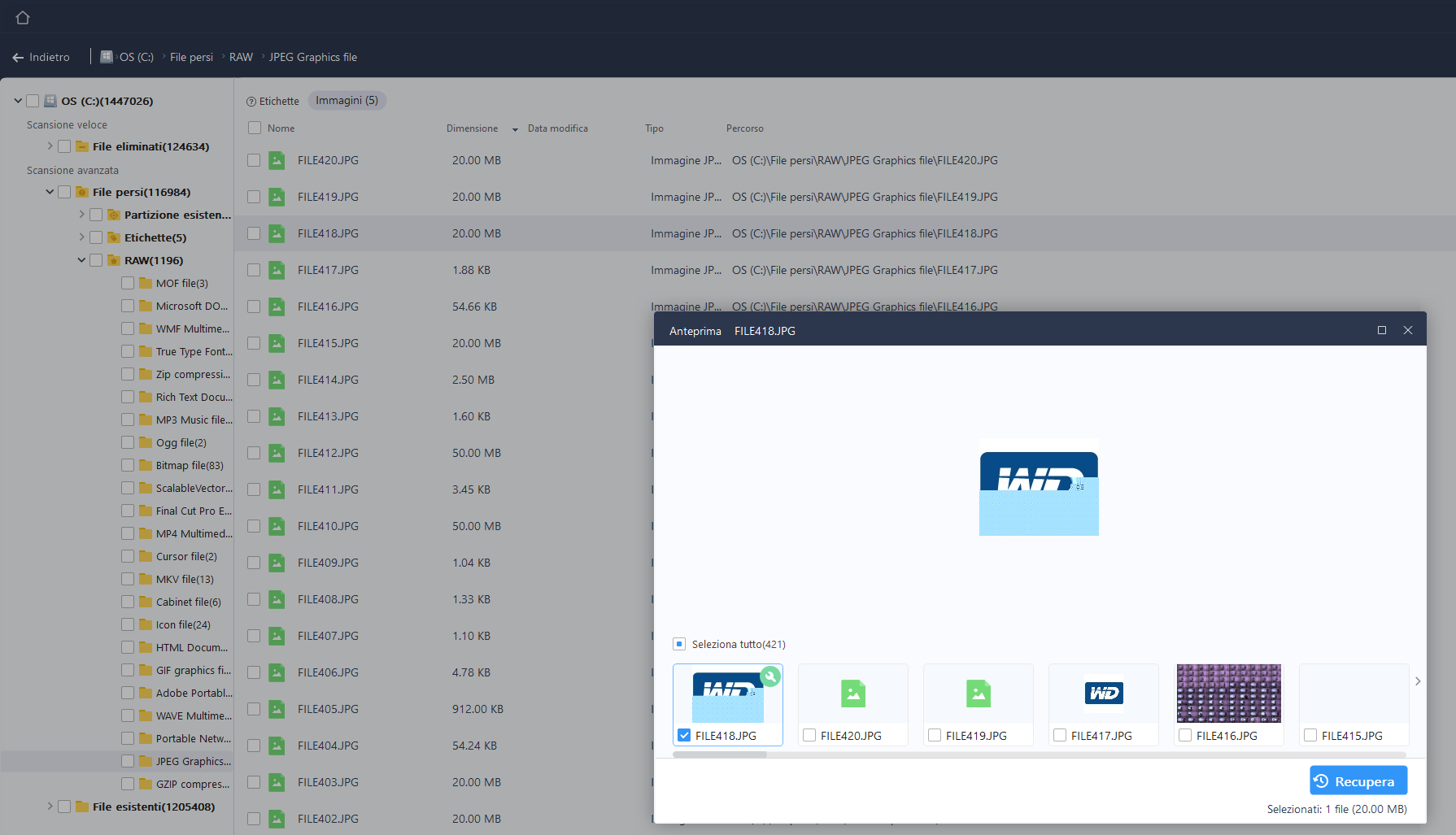Screen dimensions: 1456x835
Task: Tick the checkbox for FILE417.JPG row
Action: click(254, 270)
